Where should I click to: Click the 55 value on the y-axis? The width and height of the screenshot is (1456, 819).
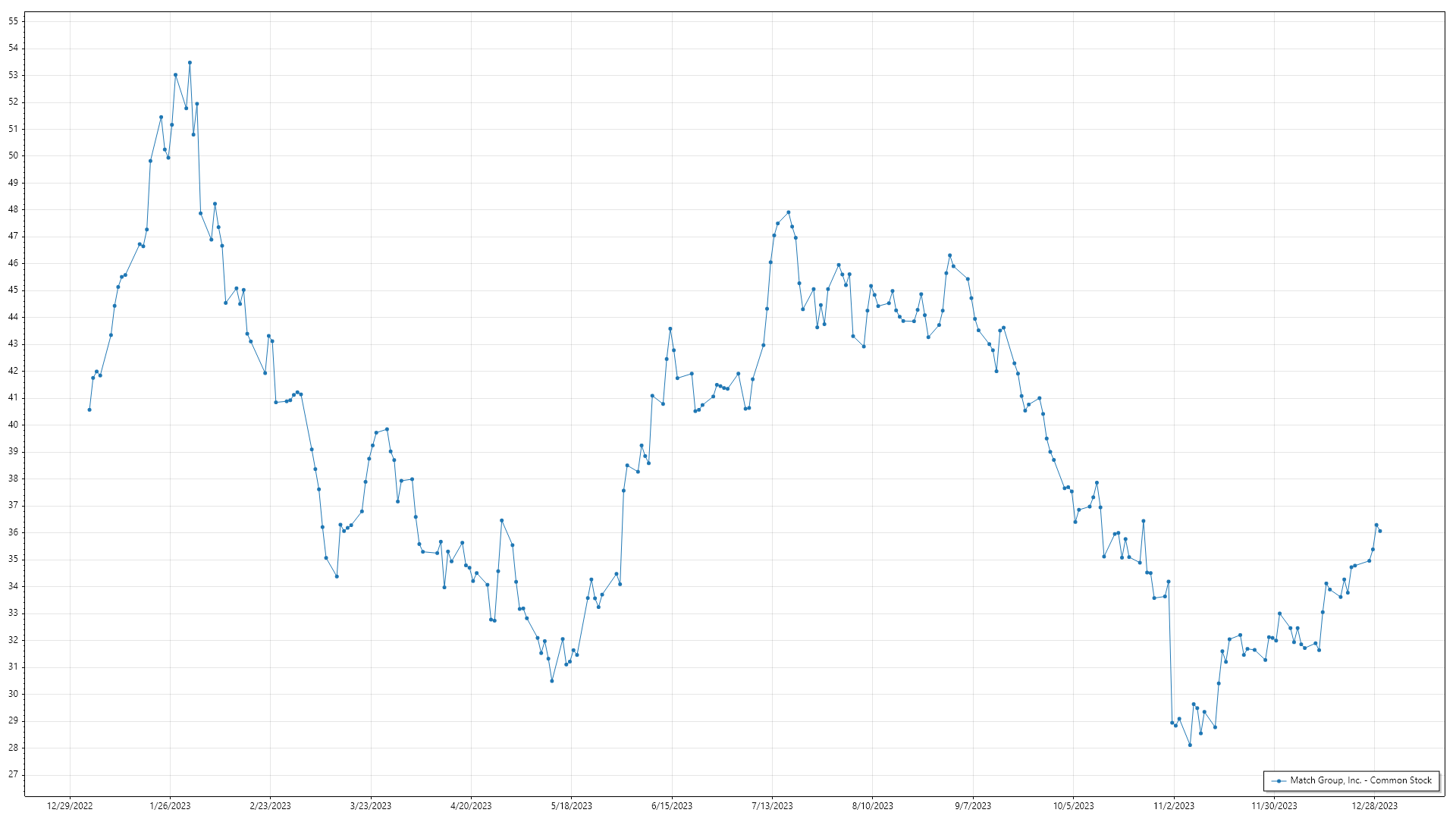click(x=14, y=21)
